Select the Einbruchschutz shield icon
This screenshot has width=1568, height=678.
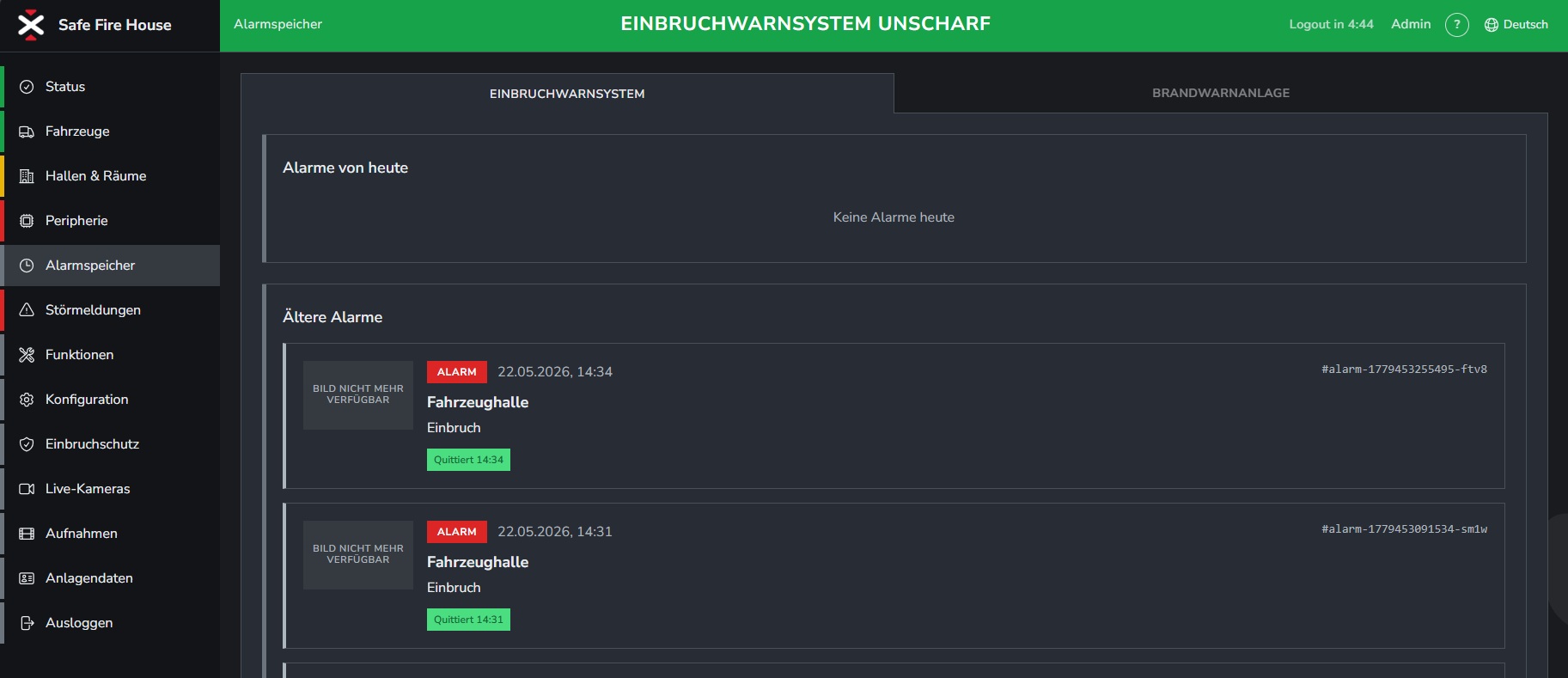tap(27, 444)
